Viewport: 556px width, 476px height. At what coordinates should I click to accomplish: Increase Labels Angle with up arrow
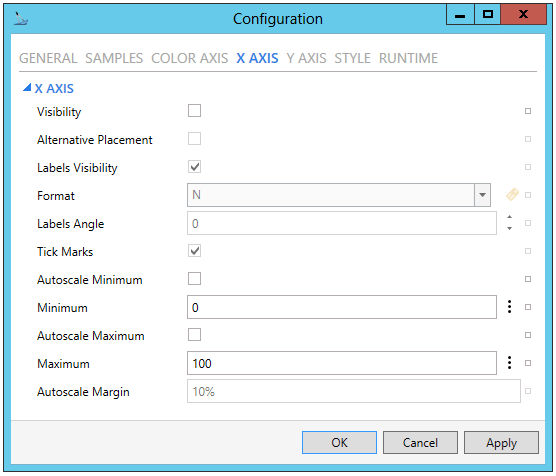click(x=509, y=217)
